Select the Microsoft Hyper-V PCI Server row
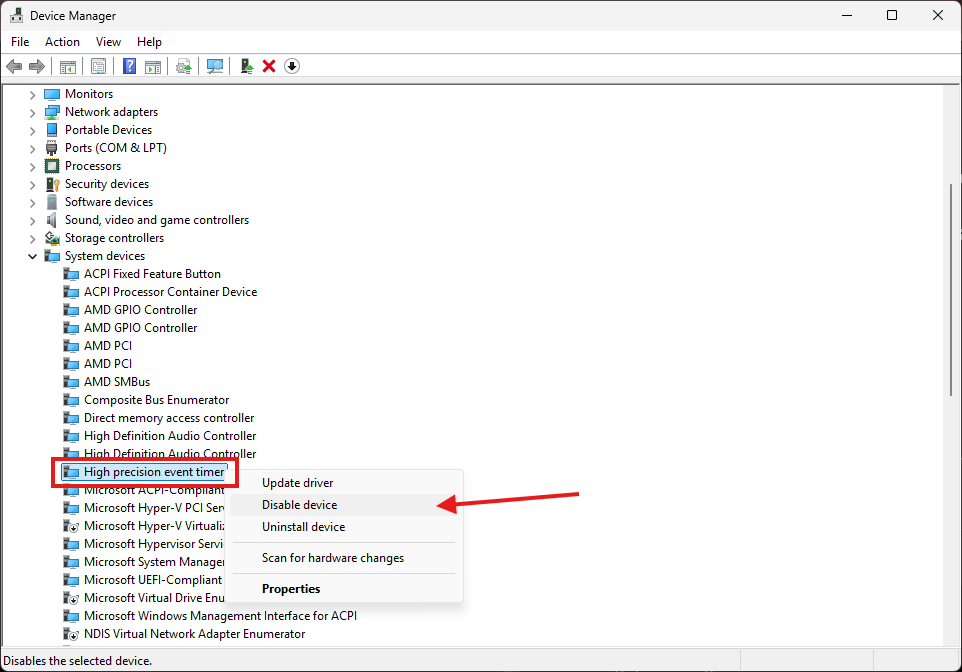962x672 pixels. [153, 508]
